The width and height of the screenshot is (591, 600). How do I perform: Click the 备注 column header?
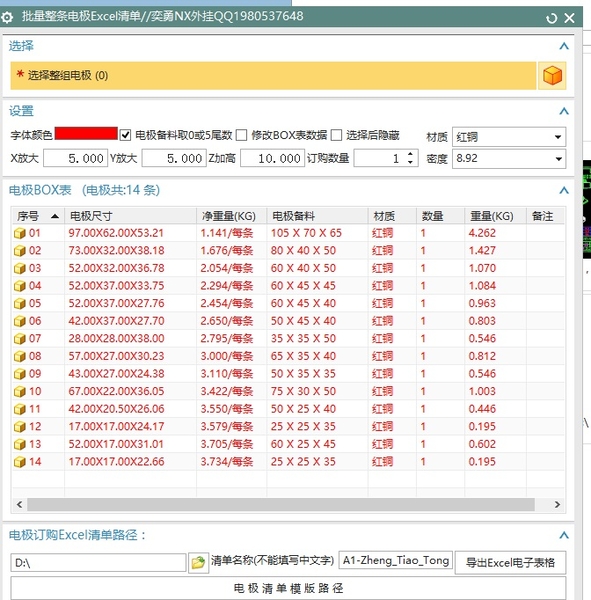tap(545, 216)
